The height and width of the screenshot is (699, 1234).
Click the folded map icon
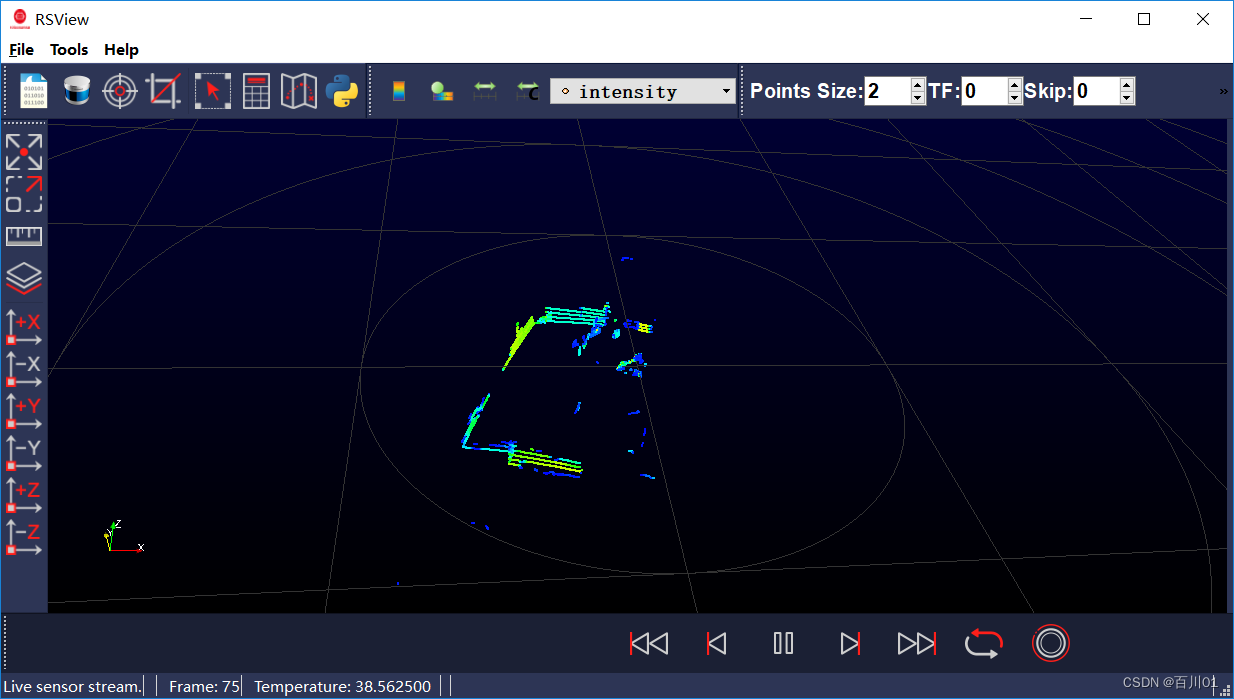tap(298, 91)
